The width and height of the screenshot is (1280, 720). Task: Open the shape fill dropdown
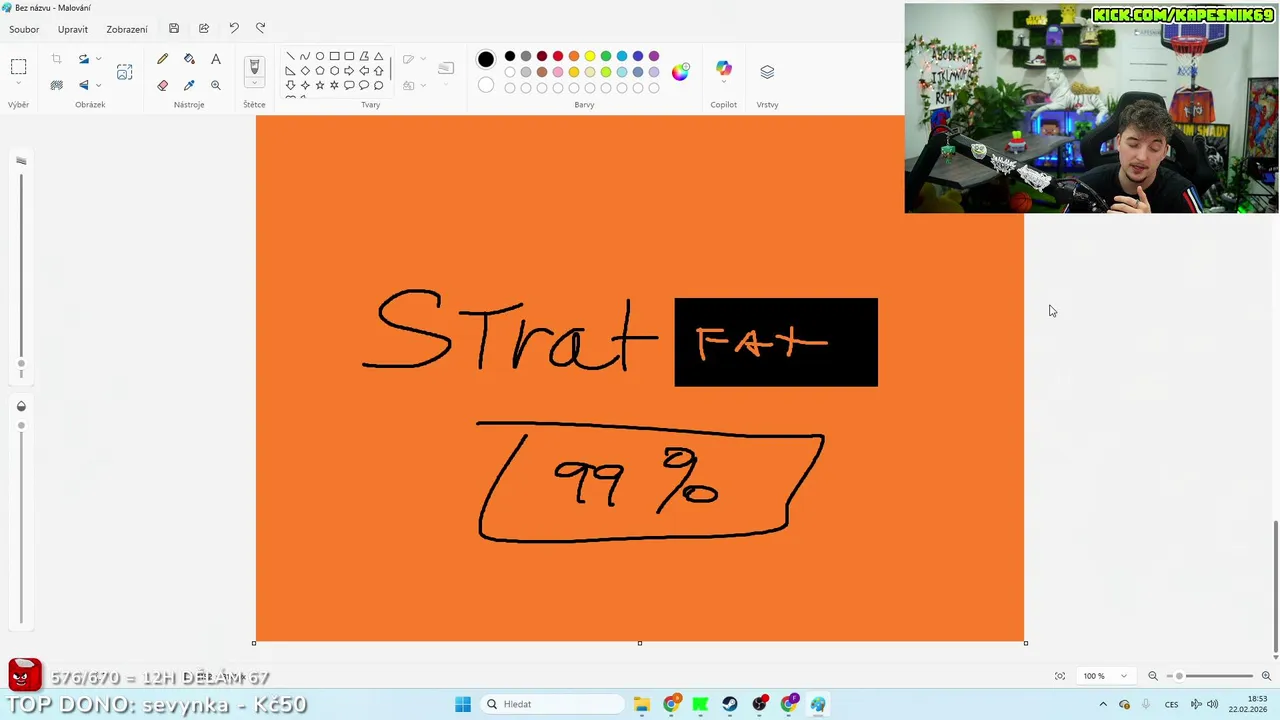tap(423, 85)
